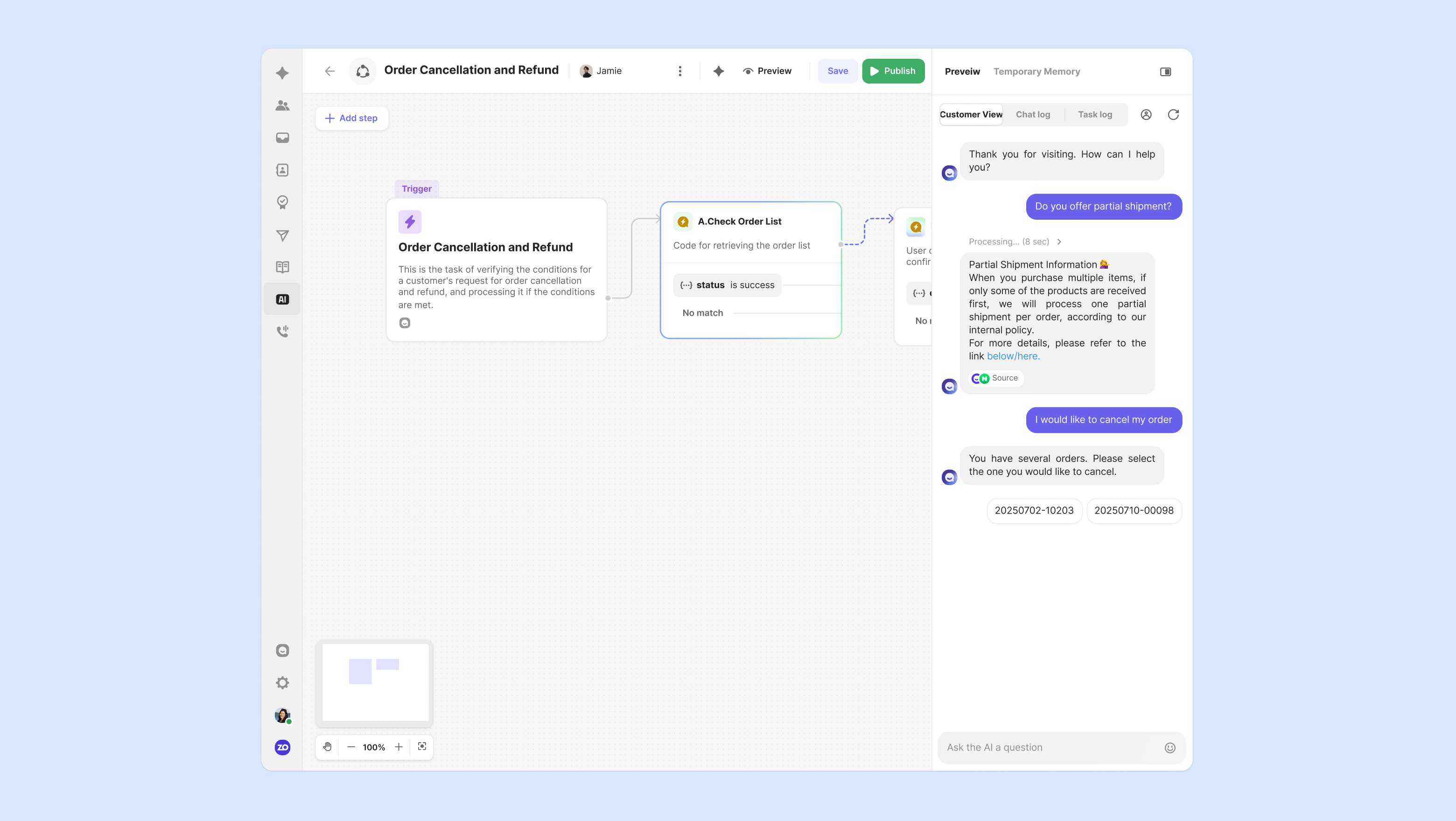Open the below/here link
Screen dimensions: 1456x821
coord(1013,356)
